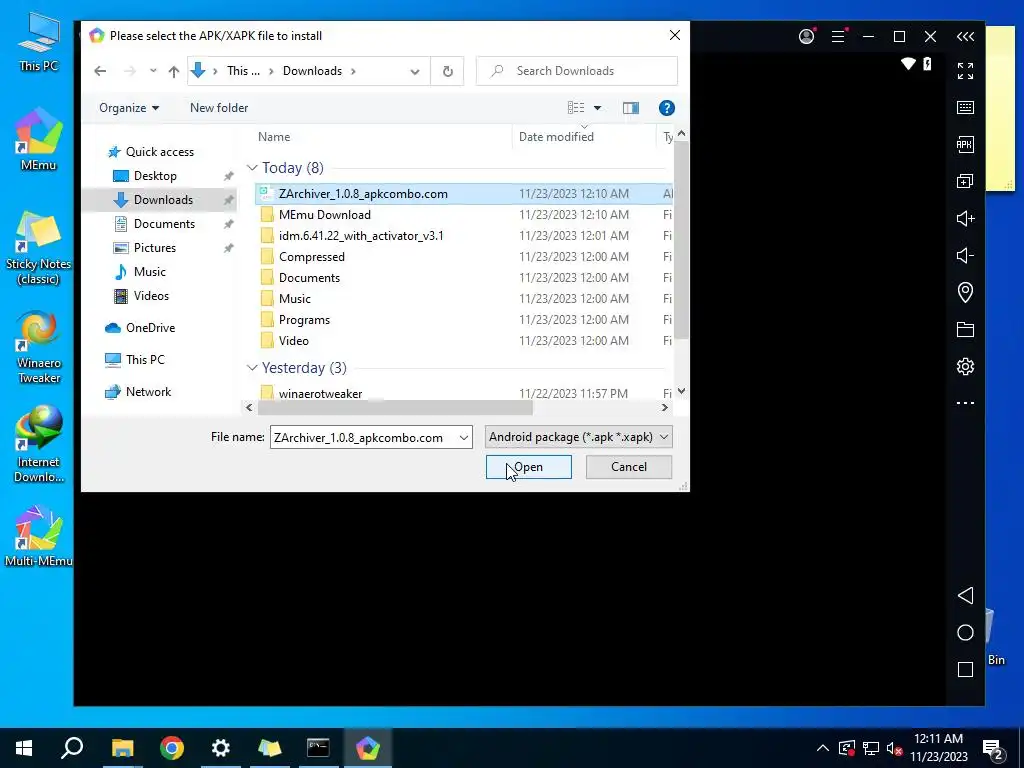Show more MEmu sidebar tools

click(965, 403)
